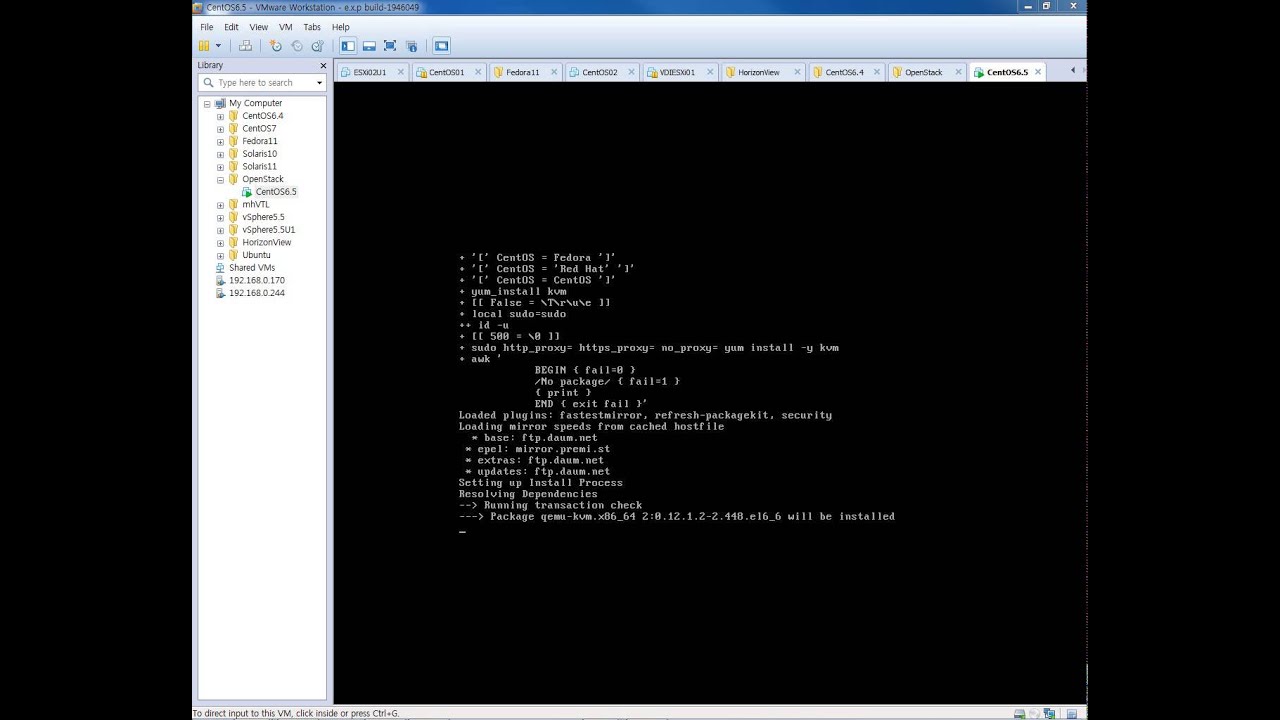Open the Help menu
1280x720 pixels.
pos(341,27)
